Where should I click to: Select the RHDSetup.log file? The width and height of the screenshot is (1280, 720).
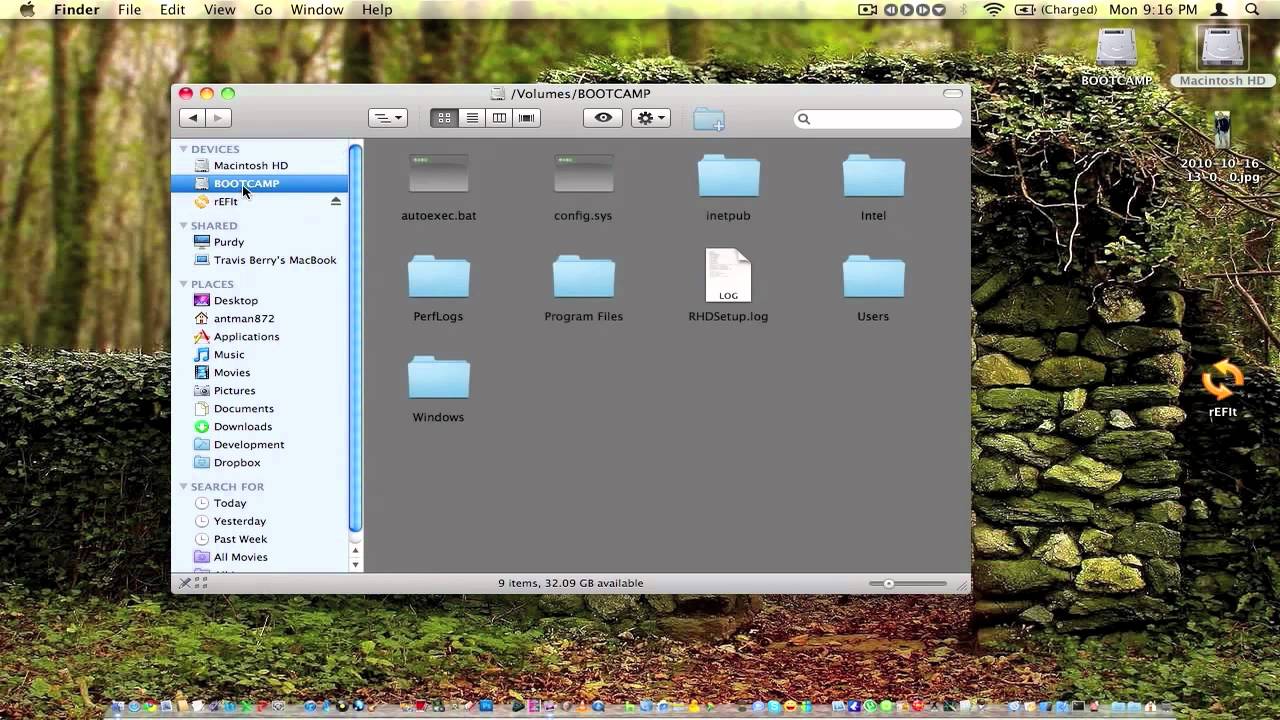tap(728, 275)
